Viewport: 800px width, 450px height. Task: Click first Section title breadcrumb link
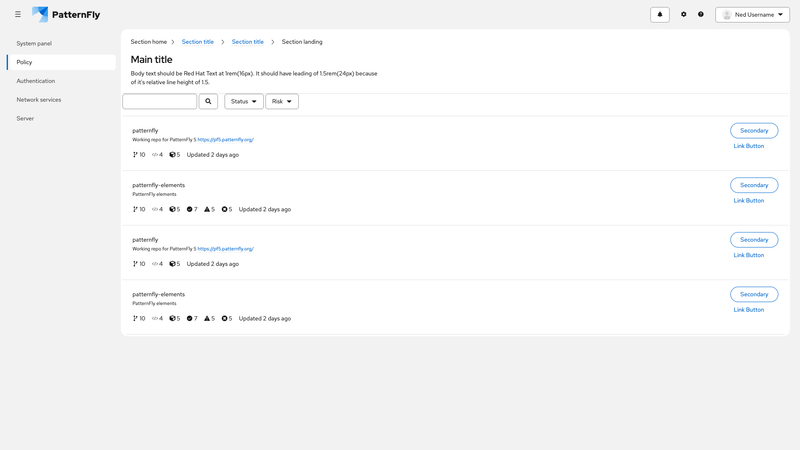click(x=197, y=42)
